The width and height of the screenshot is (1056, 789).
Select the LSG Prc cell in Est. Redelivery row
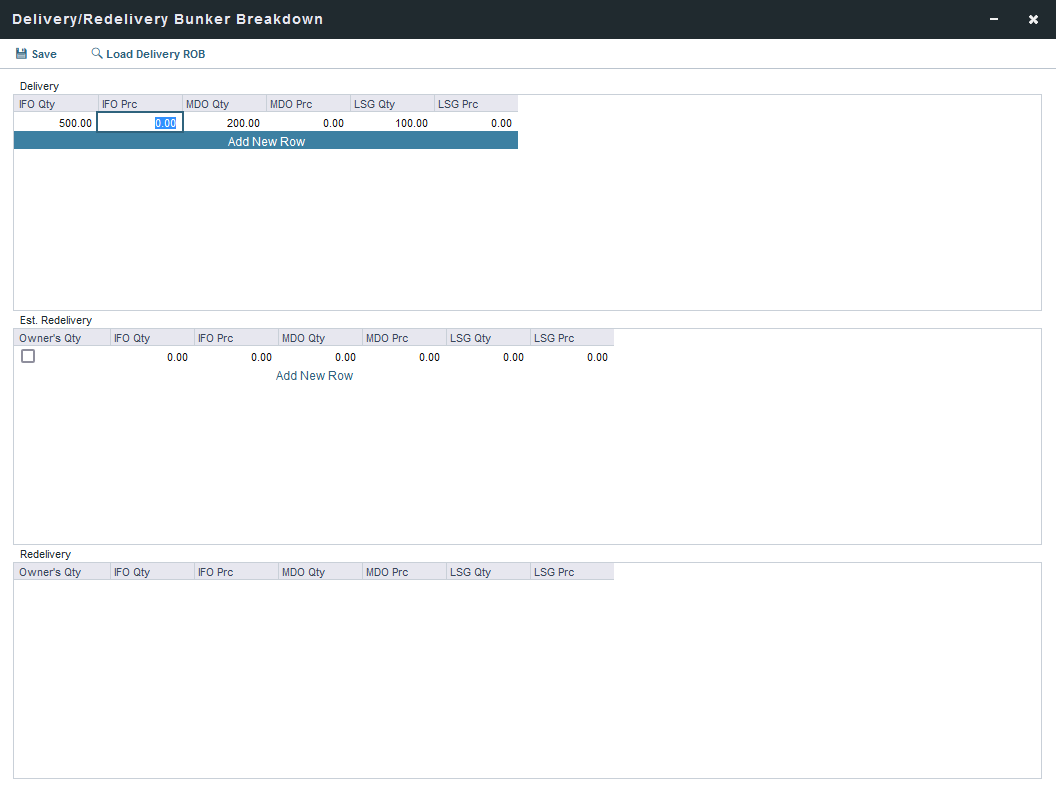pyautogui.click(x=572, y=357)
